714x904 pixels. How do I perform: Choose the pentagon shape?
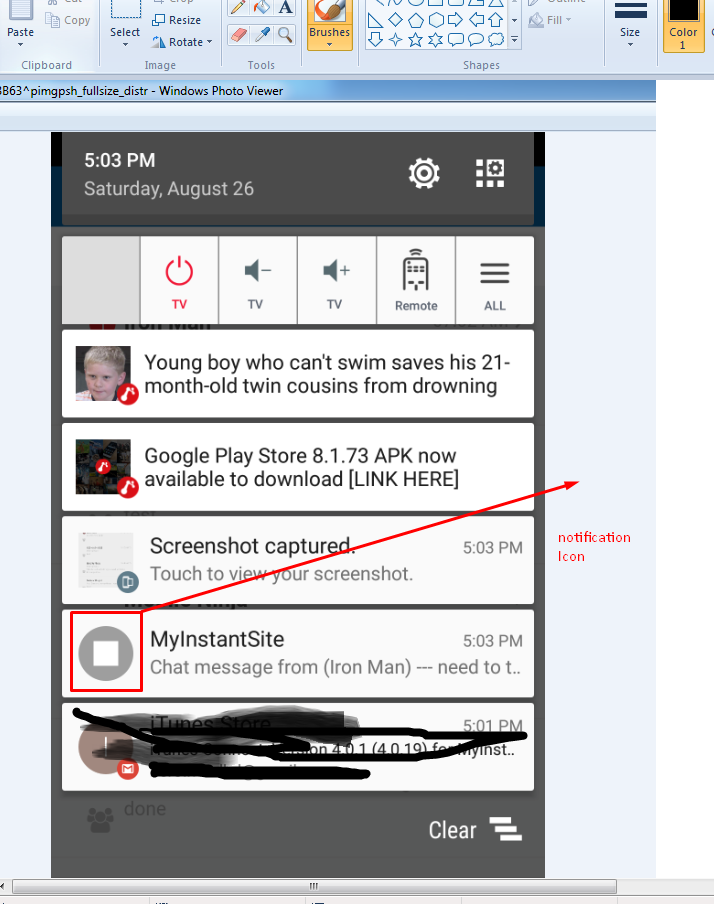pyautogui.click(x=415, y=21)
